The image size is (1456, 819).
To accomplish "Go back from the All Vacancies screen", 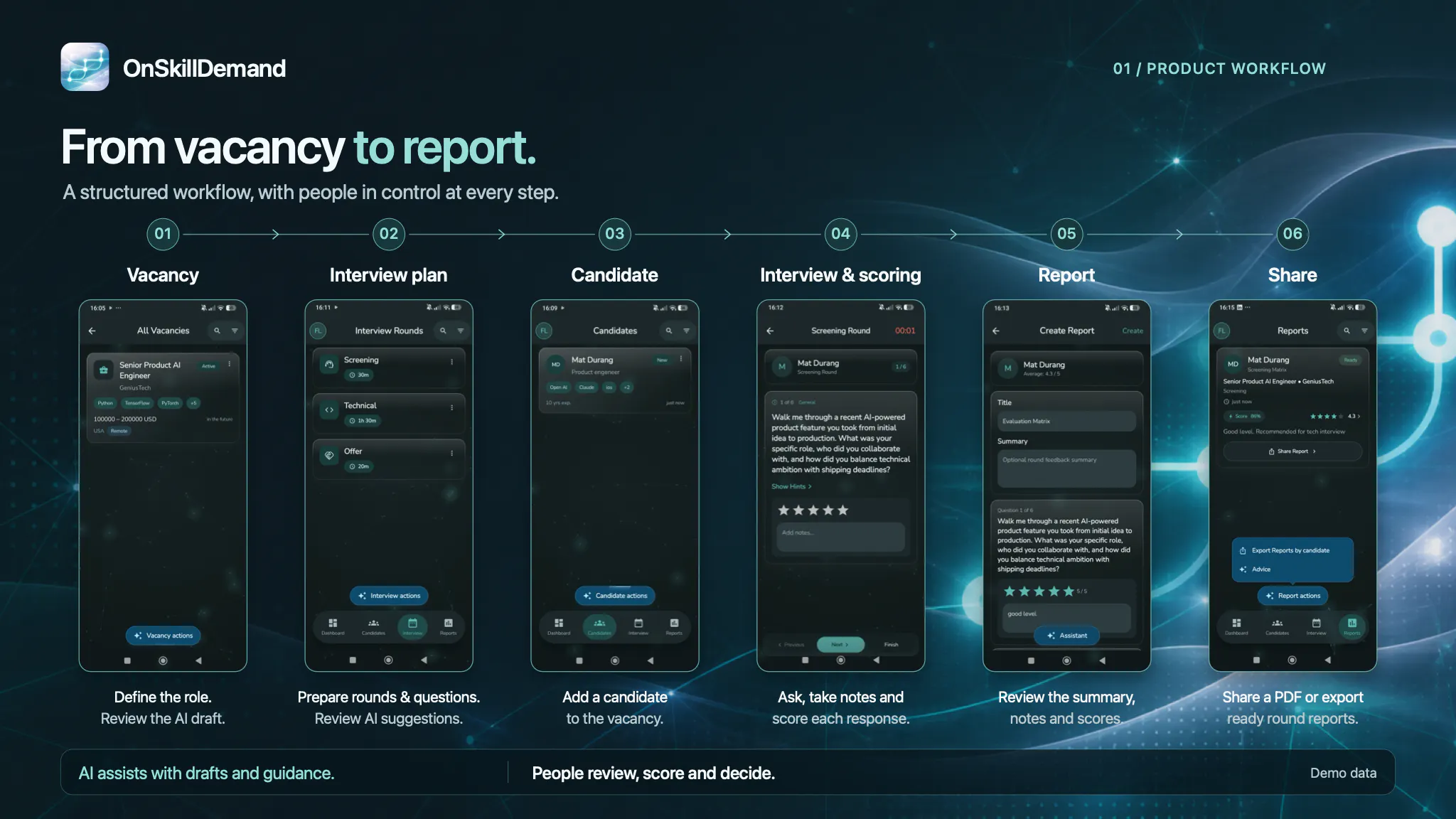I will (x=92, y=331).
